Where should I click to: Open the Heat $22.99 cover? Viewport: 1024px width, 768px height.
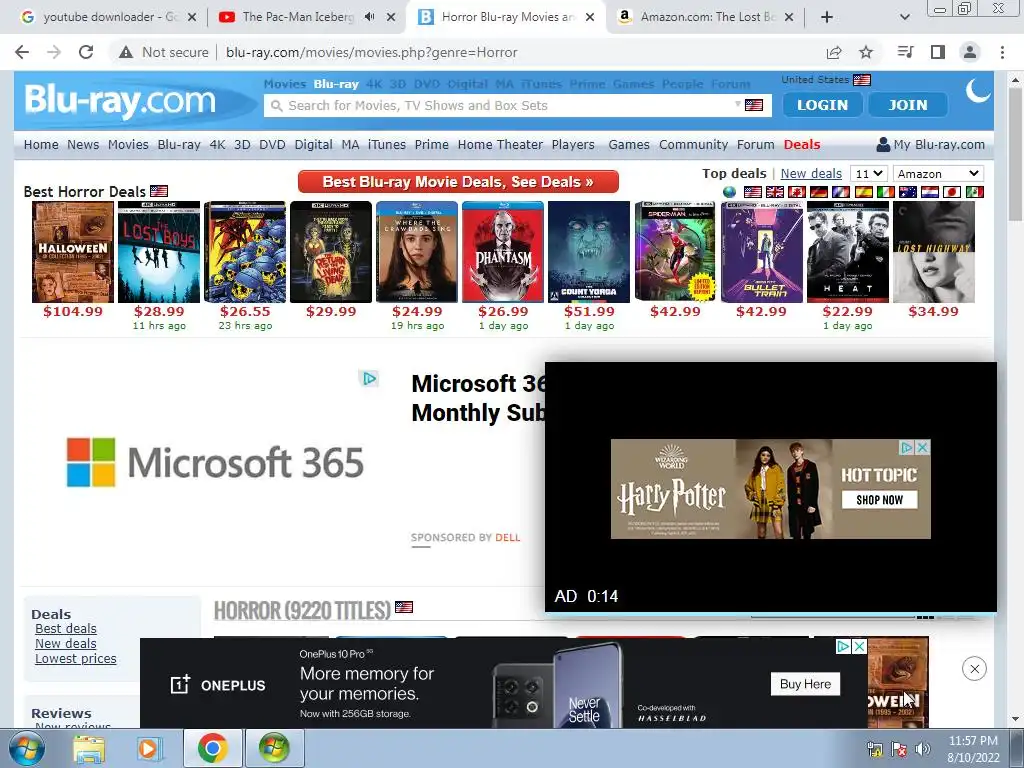848,252
